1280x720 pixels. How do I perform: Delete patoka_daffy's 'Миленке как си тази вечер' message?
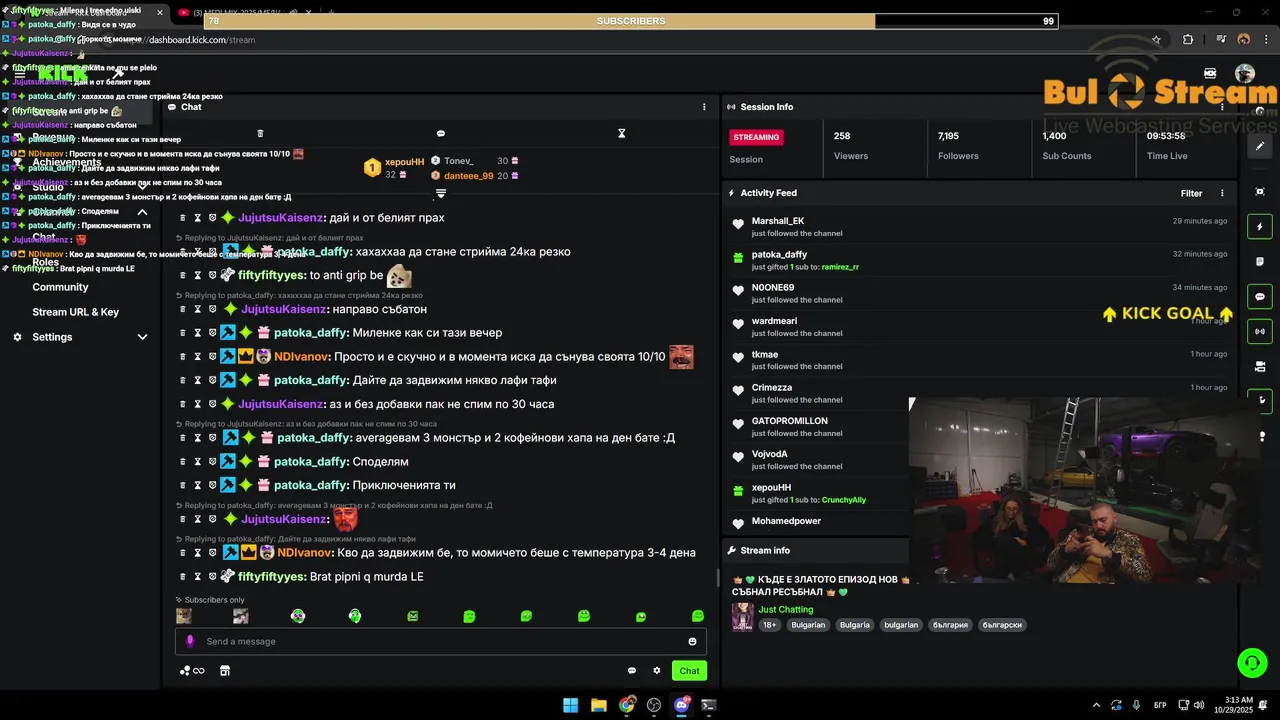(x=183, y=333)
